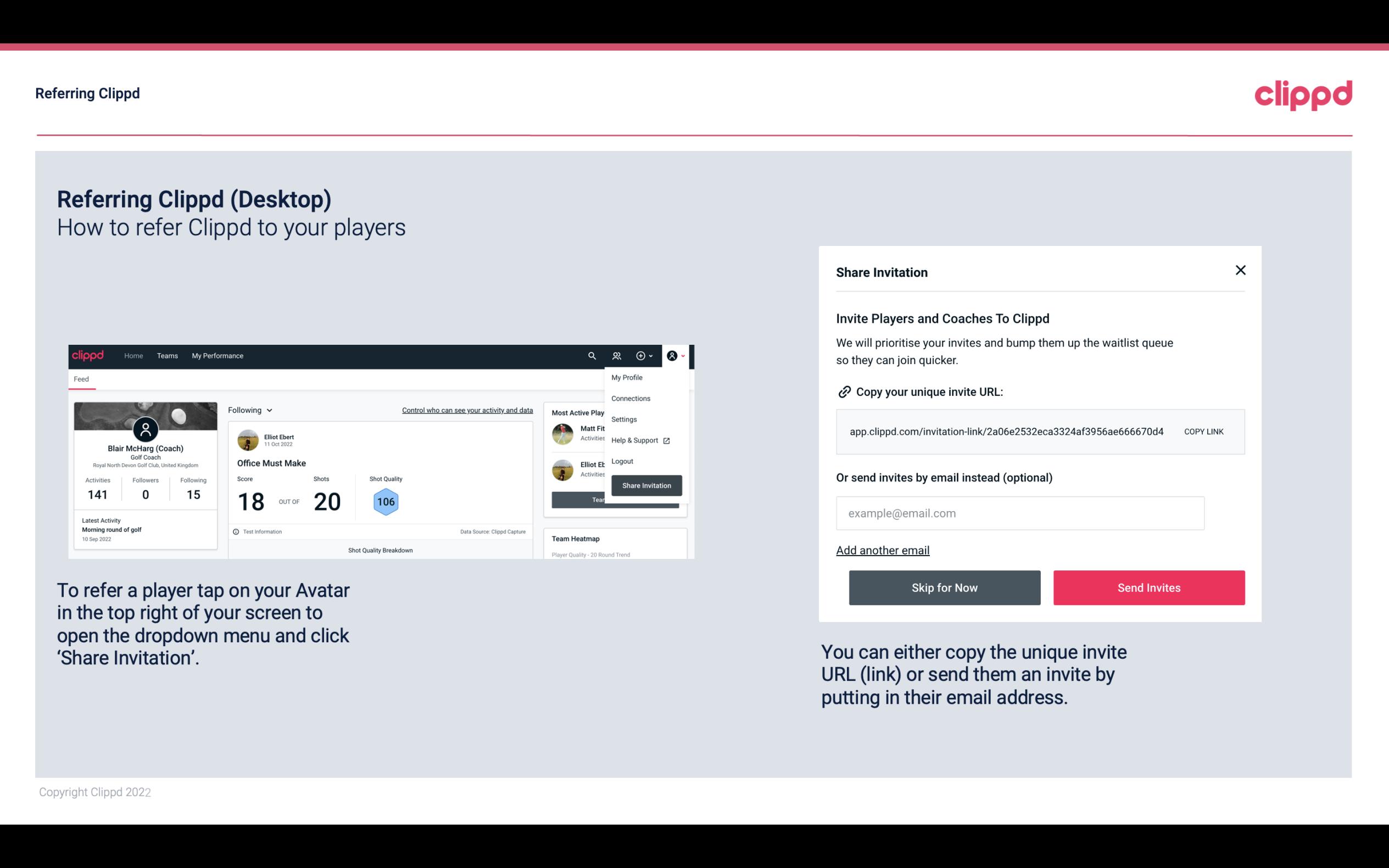The height and width of the screenshot is (868, 1389).
Task: Click the search icon in navigation bar
Action: point(592,356)
